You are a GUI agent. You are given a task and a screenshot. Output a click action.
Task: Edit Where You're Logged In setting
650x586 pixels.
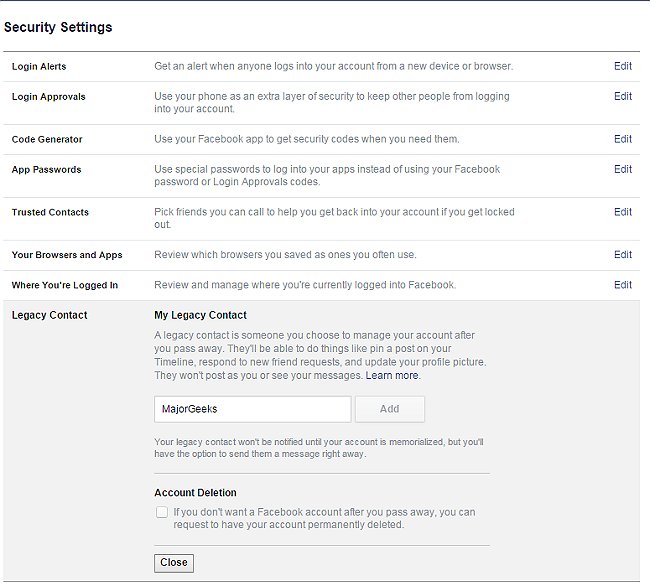tap(622, 285)
